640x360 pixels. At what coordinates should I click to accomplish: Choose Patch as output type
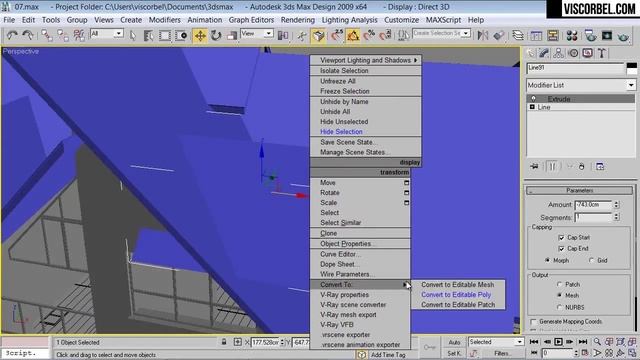click(x=559, y=284)
